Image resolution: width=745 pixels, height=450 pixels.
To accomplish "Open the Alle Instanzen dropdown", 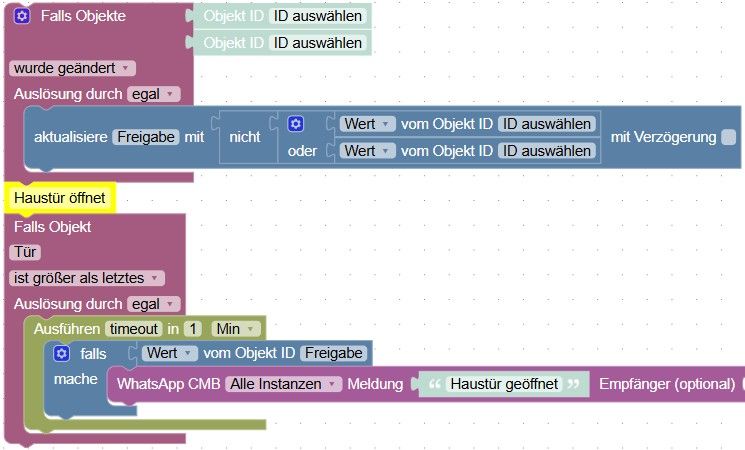I will pyautogui.click(x=284, y=384).
